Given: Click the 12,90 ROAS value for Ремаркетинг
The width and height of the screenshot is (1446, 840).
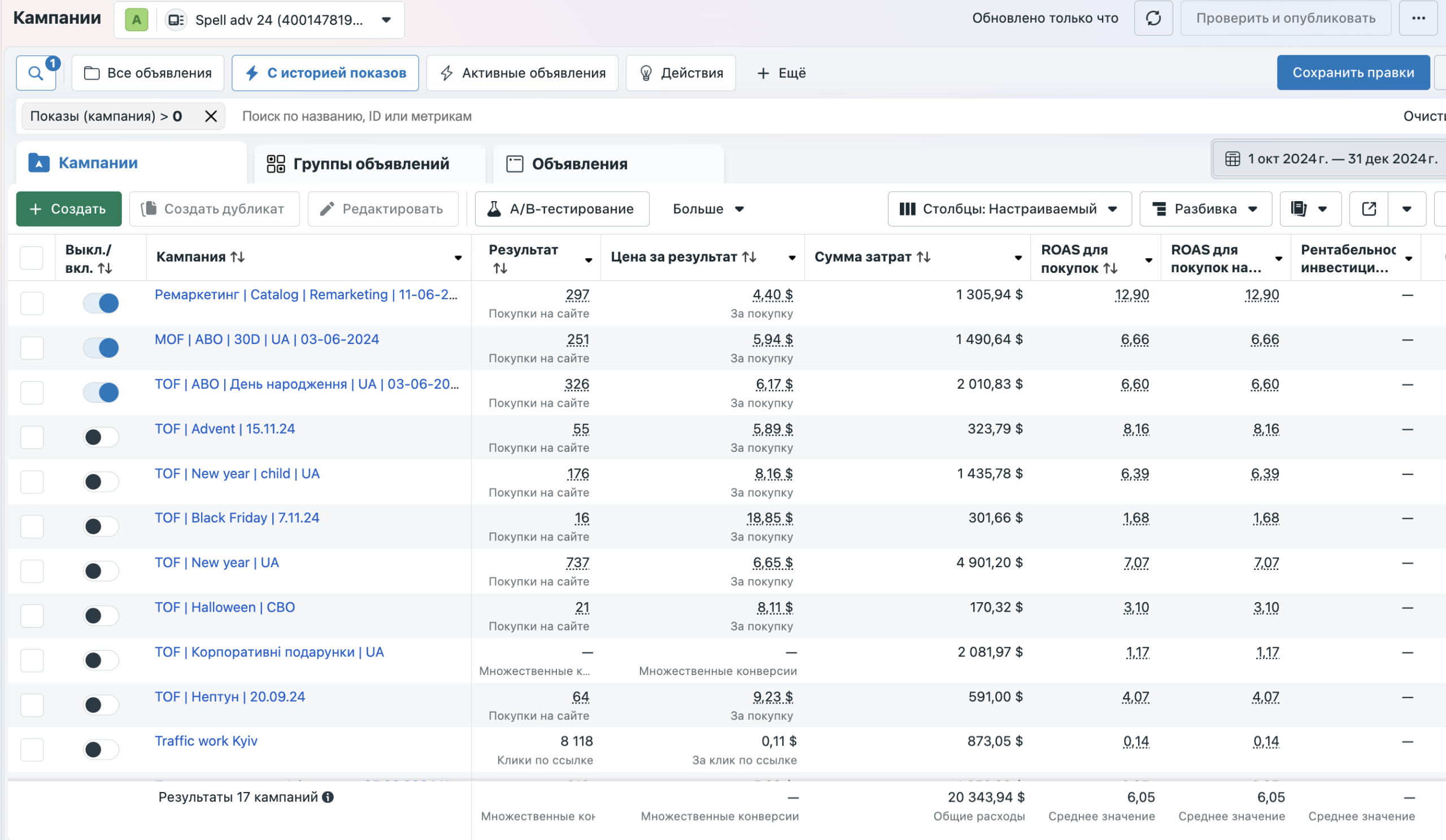Looking at the screenshot, I should point(1131,295).
